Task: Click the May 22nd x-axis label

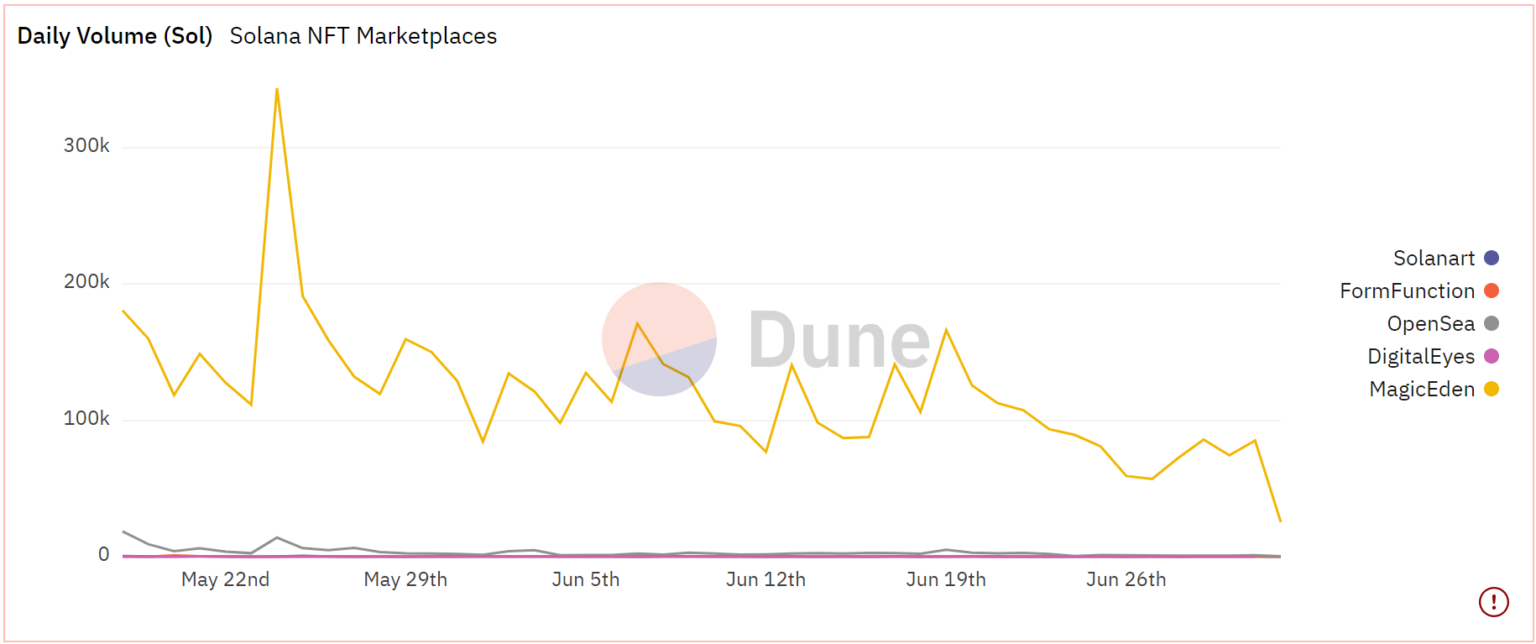Action: [225, 579]
